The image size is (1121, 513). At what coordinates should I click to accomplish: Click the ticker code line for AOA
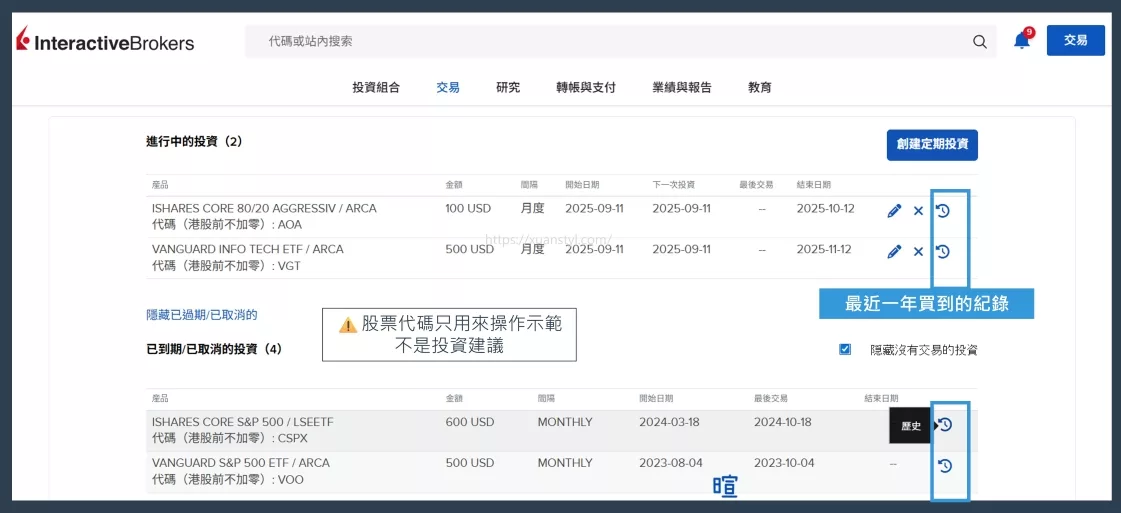coord(227,224)
